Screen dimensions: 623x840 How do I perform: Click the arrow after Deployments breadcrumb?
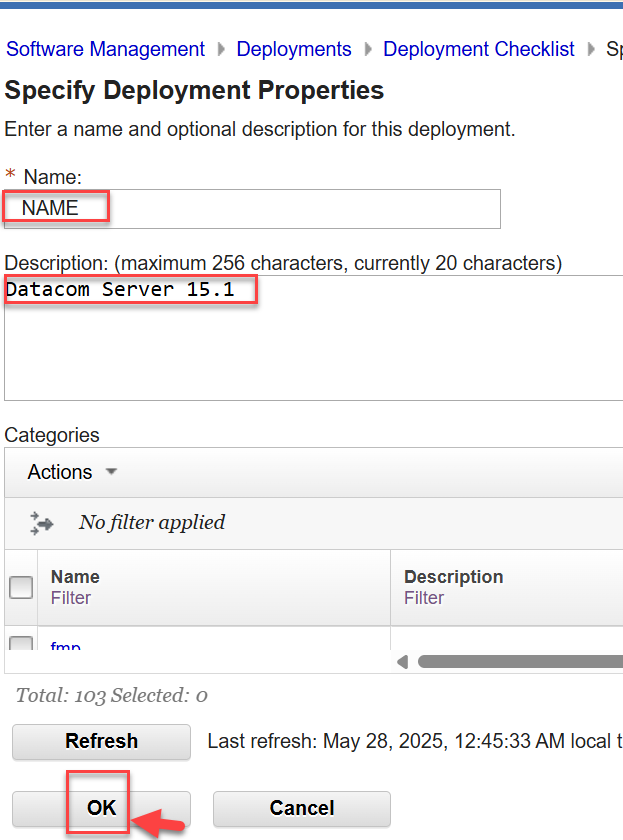click(x=368, y=49)
